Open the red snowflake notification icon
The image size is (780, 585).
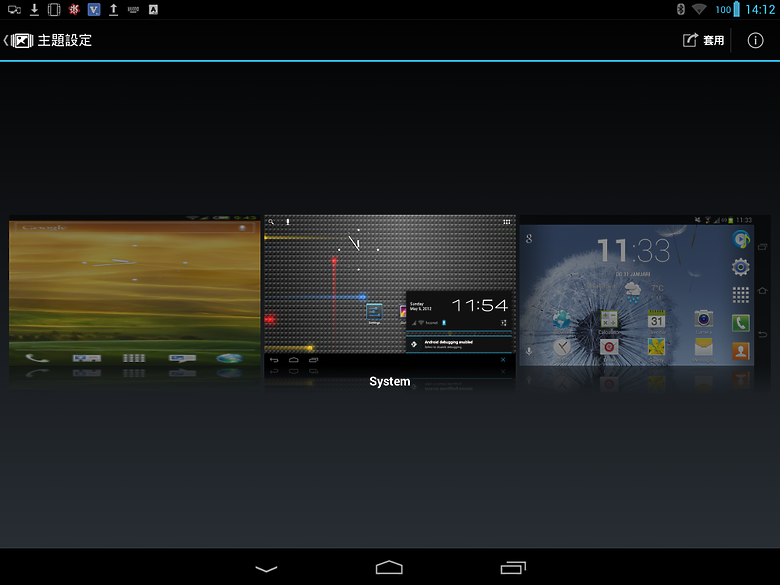point(74,9)
